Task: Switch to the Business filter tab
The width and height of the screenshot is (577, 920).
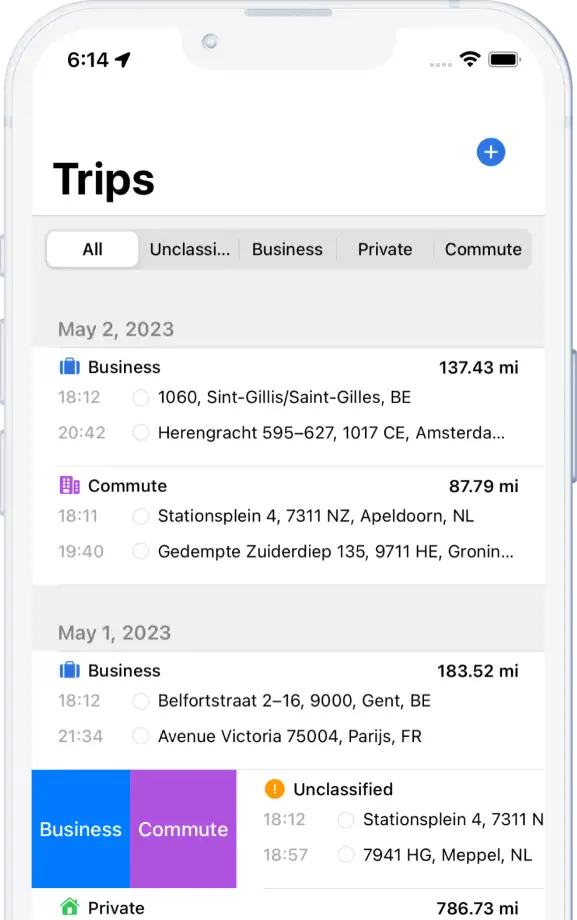Action: [287, 249]
